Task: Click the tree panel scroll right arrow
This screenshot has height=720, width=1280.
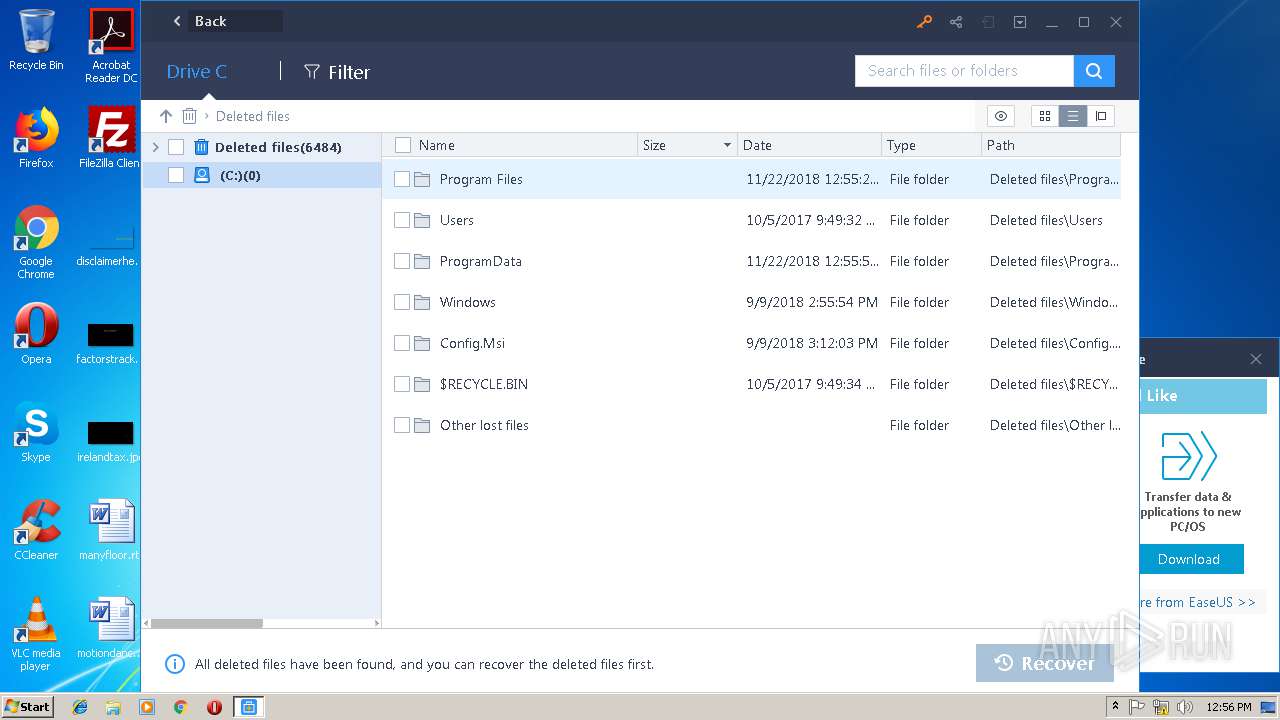Action: pyautogui.click(x=377, y=623)
